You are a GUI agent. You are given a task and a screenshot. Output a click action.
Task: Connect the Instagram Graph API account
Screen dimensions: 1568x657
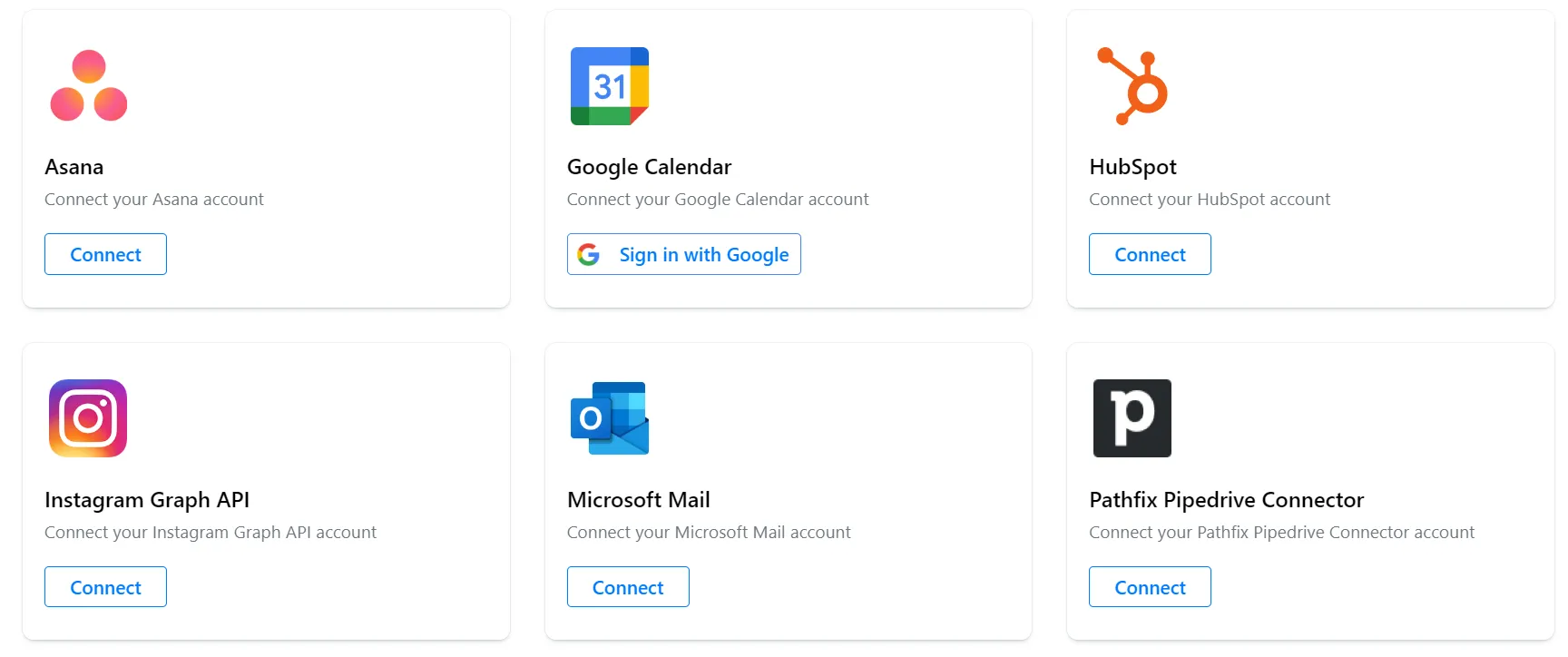(x=105, y=587)
